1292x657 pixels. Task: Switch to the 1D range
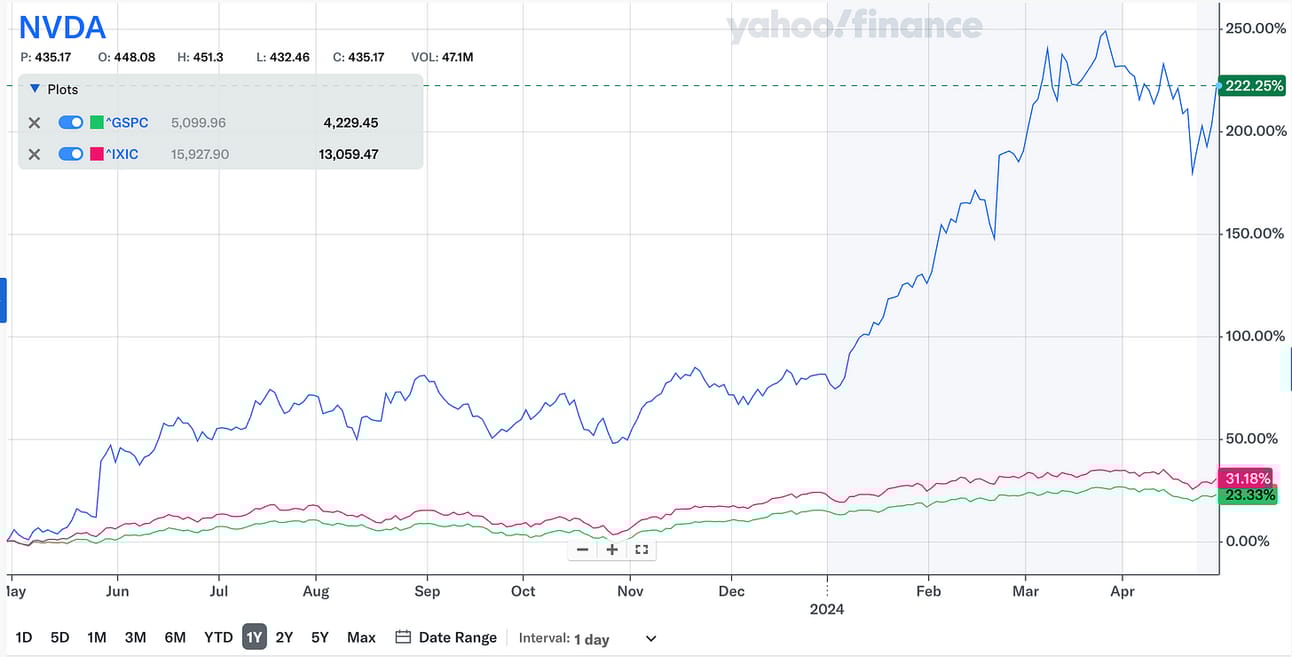click(x=24, y=637)
